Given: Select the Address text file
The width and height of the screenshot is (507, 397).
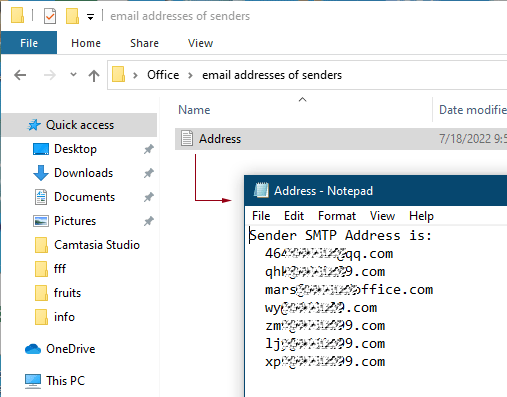Looking at the screenshot, I should click(x=341, y=139).
